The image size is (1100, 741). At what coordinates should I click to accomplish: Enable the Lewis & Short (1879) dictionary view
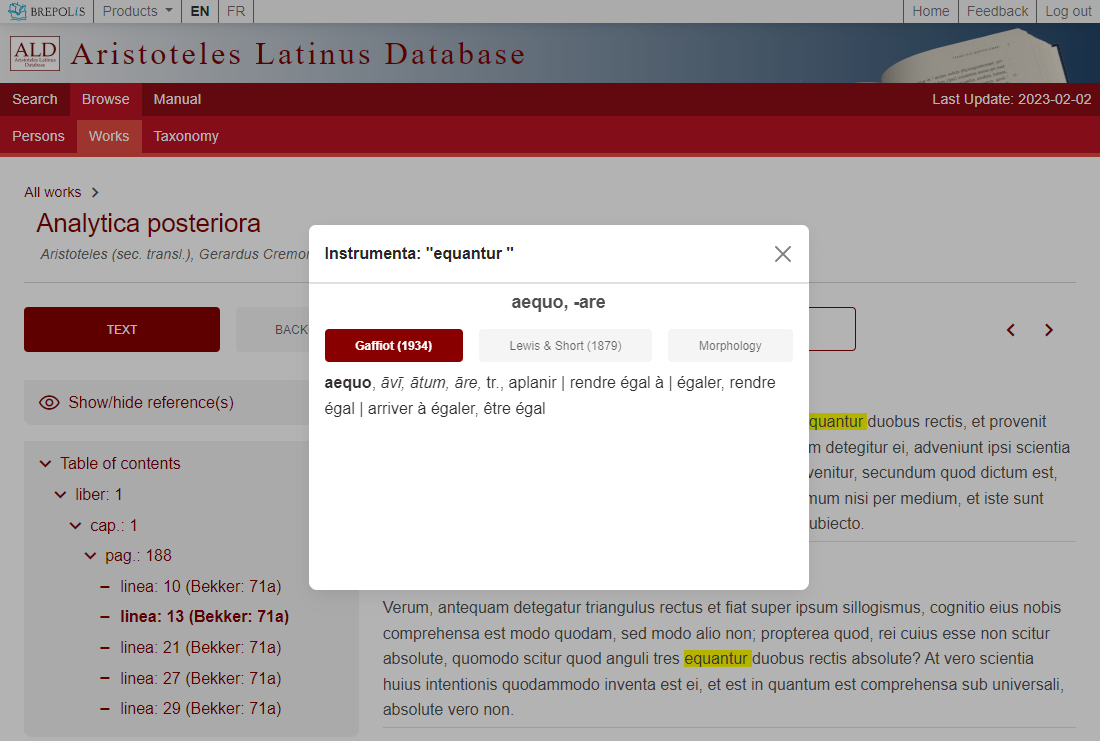click(x=564, y=345)
